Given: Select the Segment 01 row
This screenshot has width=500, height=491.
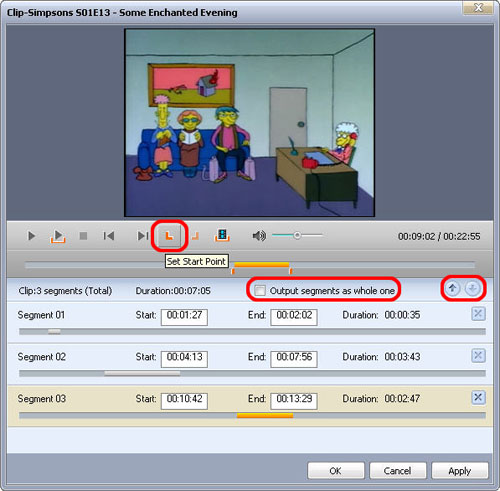Looking at the screenshot, I should click(x=250, y=322).
